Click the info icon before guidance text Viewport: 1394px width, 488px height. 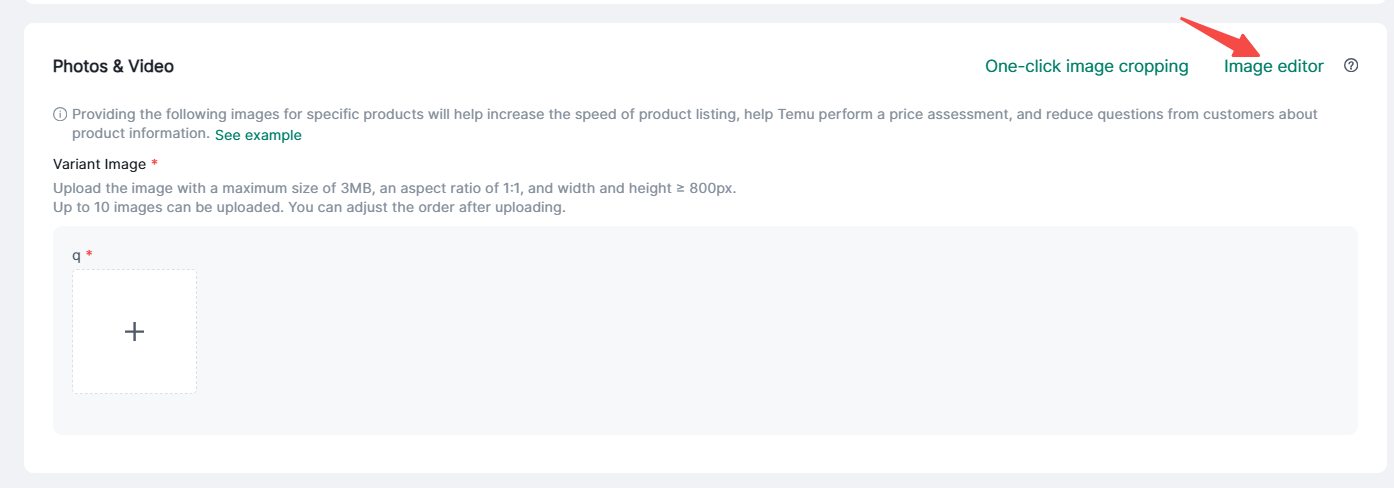click(60, 115)
